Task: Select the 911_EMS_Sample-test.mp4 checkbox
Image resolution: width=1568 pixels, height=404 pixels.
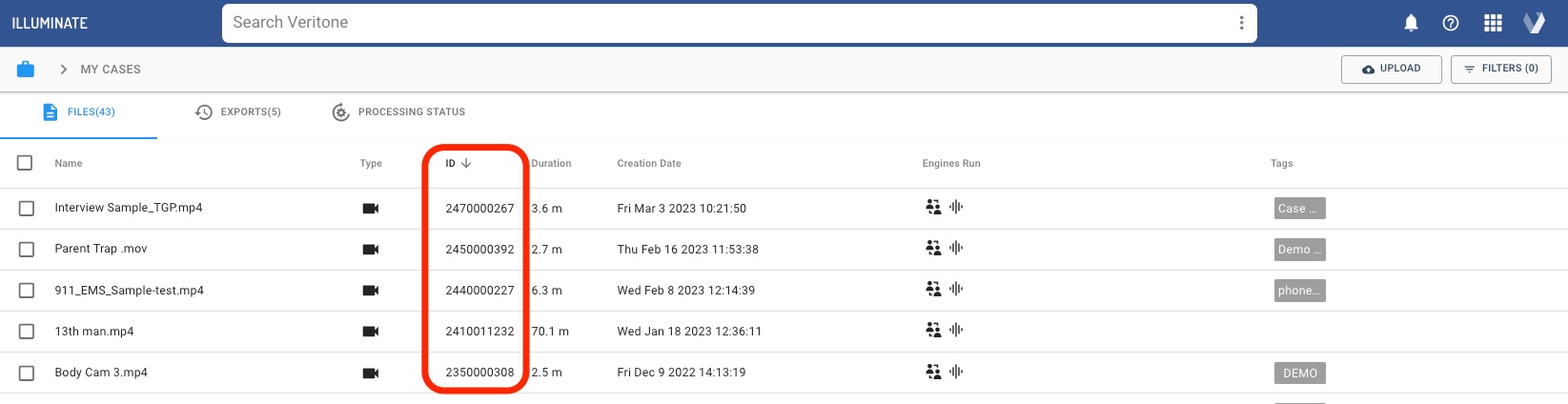Action: point(27,291)
